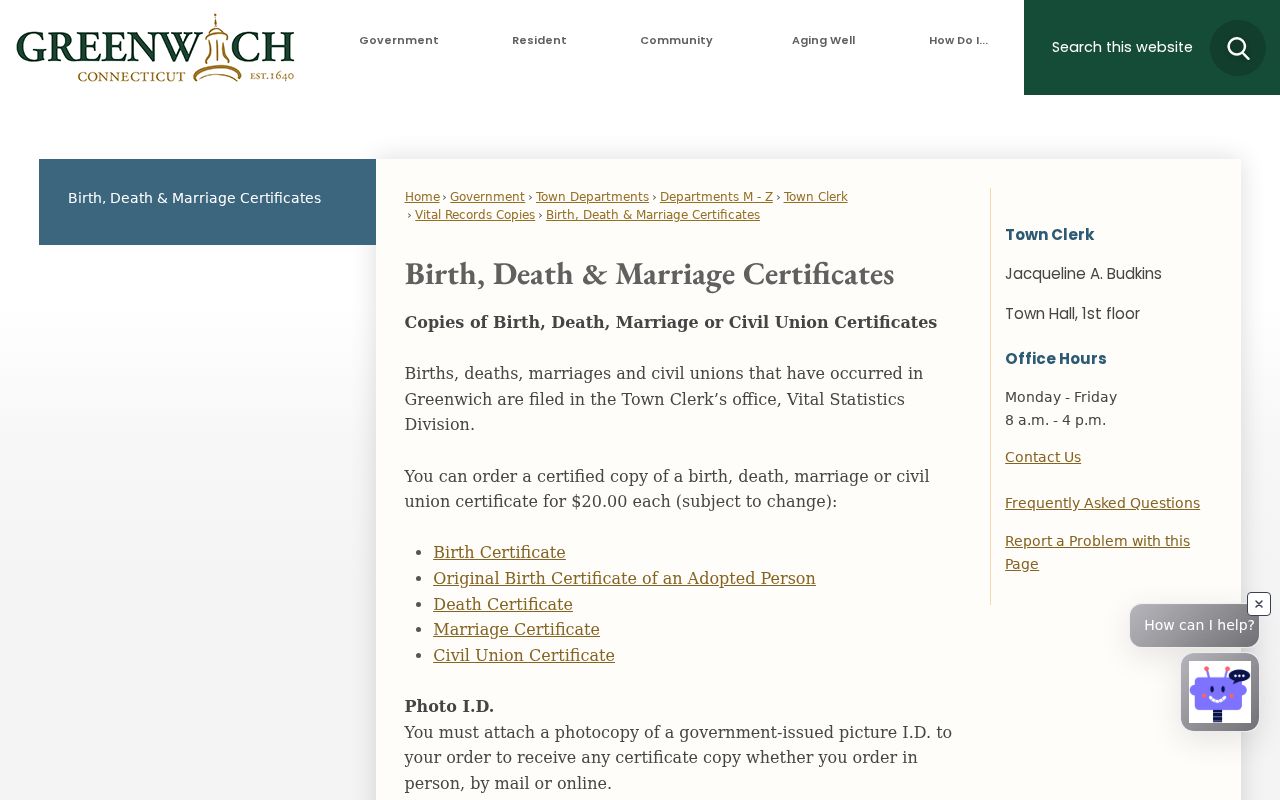Open Original Birth Certificate of an Adopted Person
Screen dimensions: 1280x800
point(624,578)
